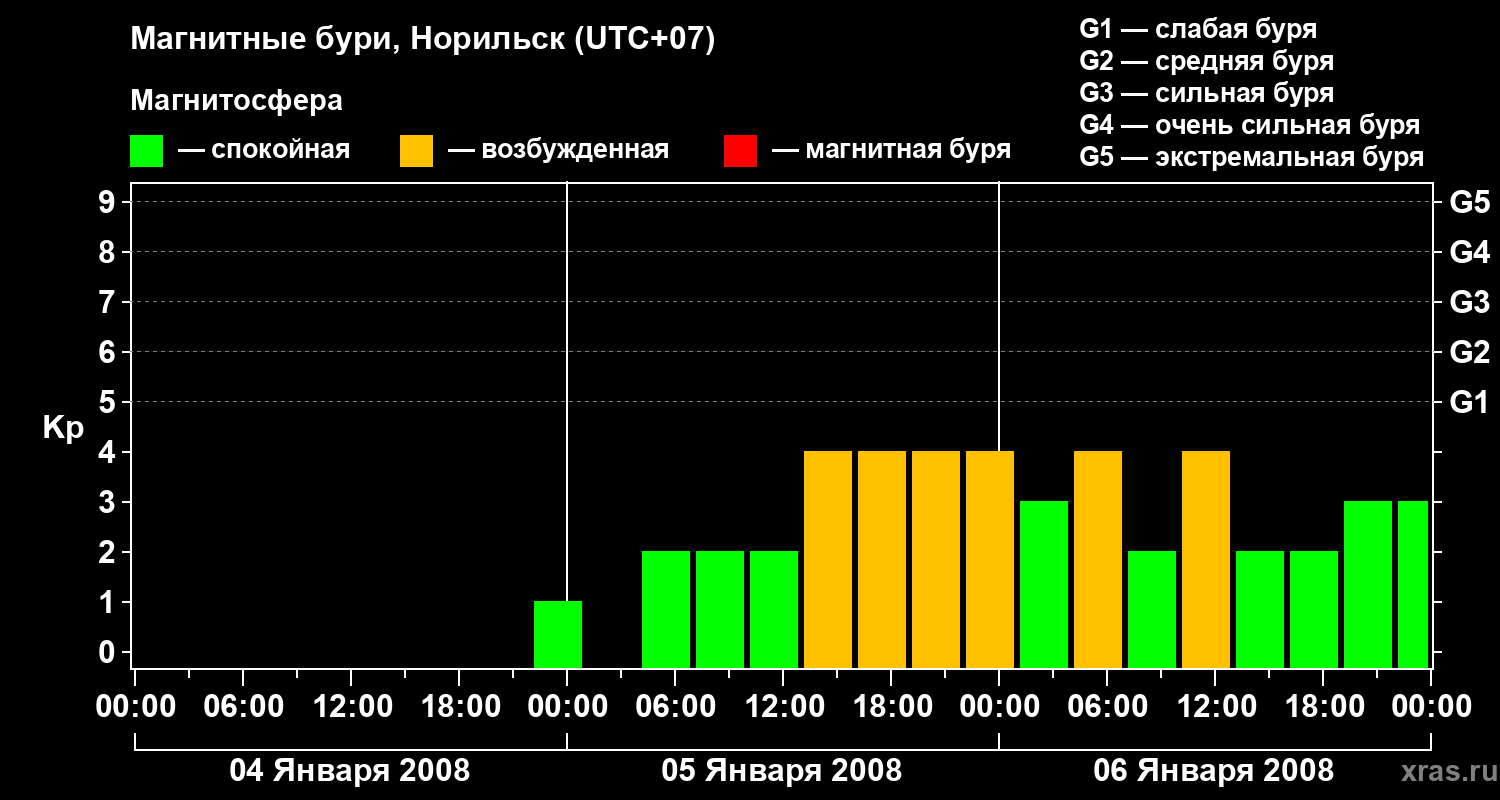Image resolution: width=1500 pixels, height=800 pixels.
Task: Click 'G5 — экстремальная буря' legend line
Action: pos(1251,158)
